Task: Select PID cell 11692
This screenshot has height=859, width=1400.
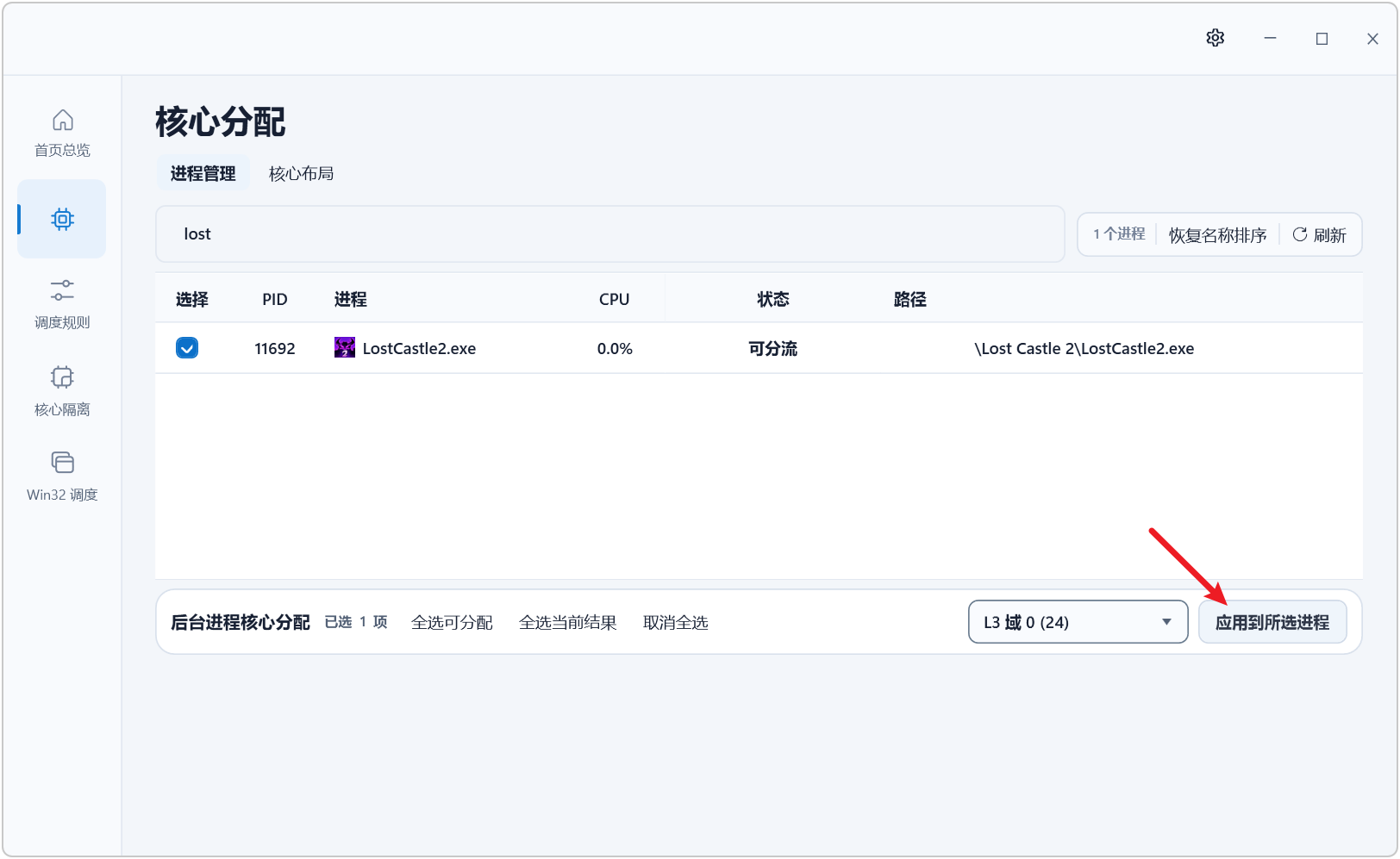Action: pyautogui.click(x=275, y=348)
